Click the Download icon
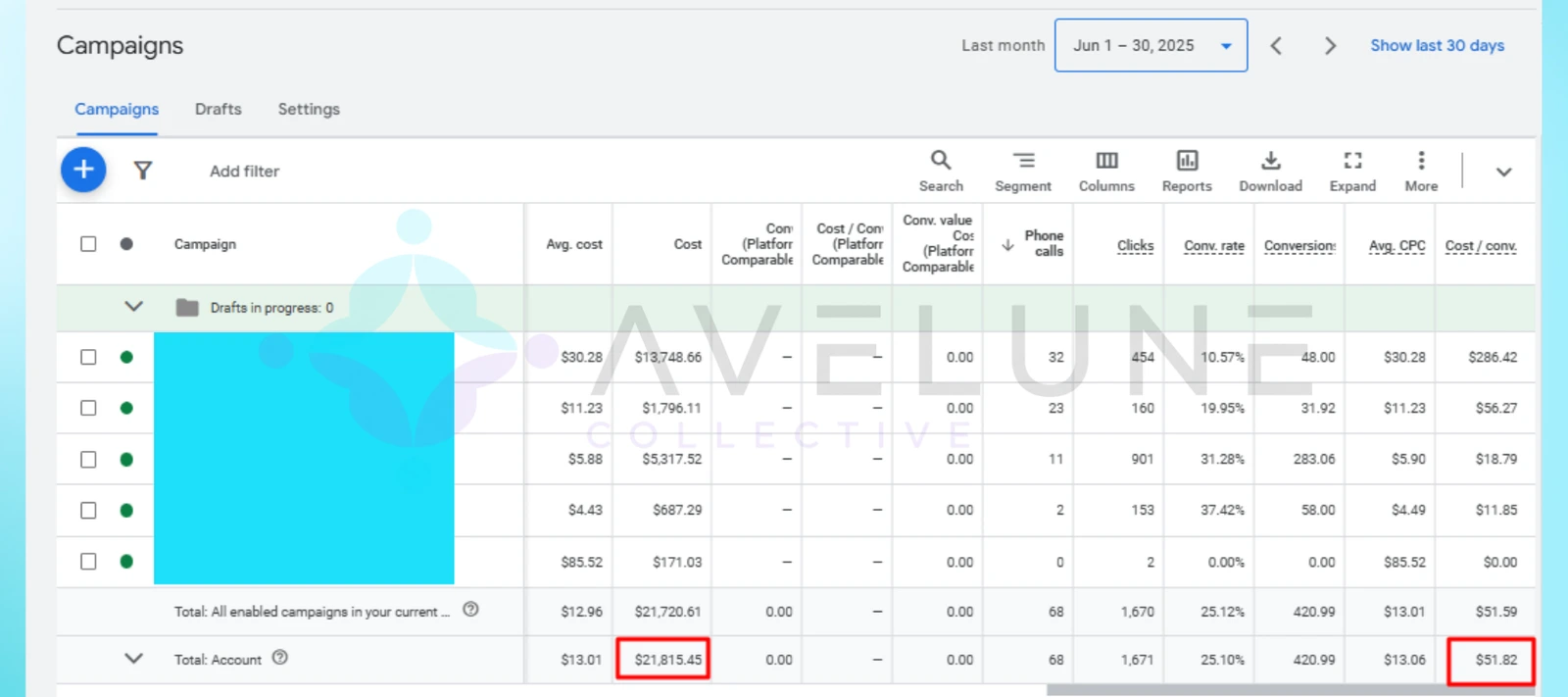 coord(1270,171)
